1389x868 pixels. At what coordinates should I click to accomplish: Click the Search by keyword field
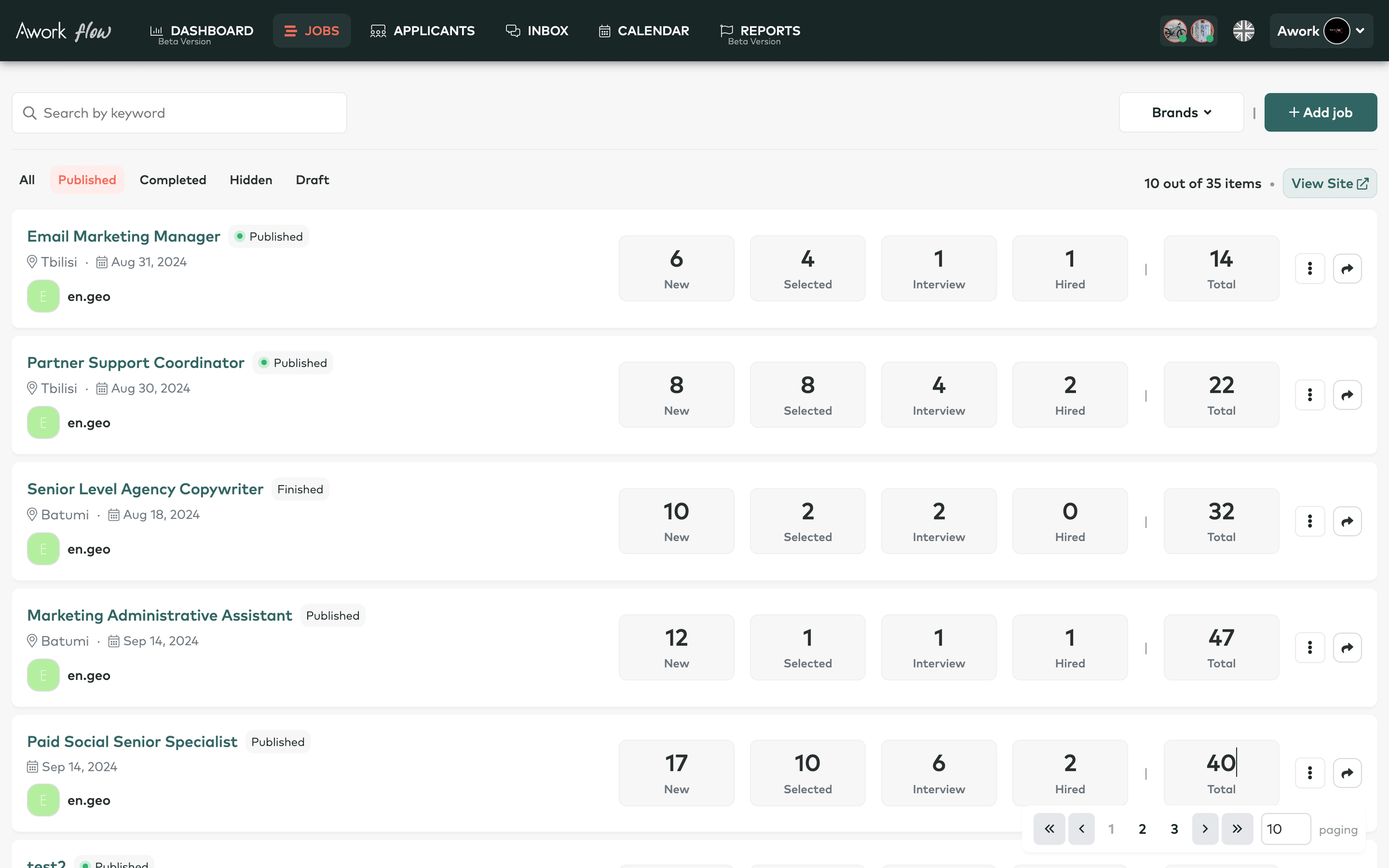[179, 113]
